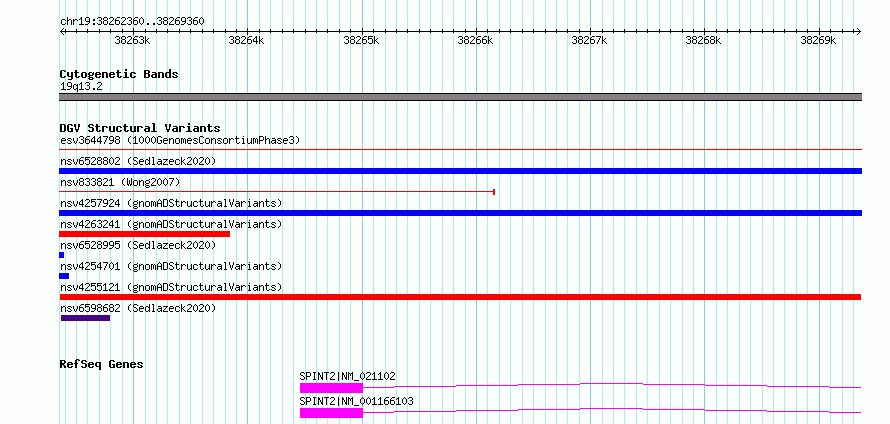Screen dimensions: 890x424
Task: Select the blue nsv4257924 variant bar
Action: coord(460,213)
